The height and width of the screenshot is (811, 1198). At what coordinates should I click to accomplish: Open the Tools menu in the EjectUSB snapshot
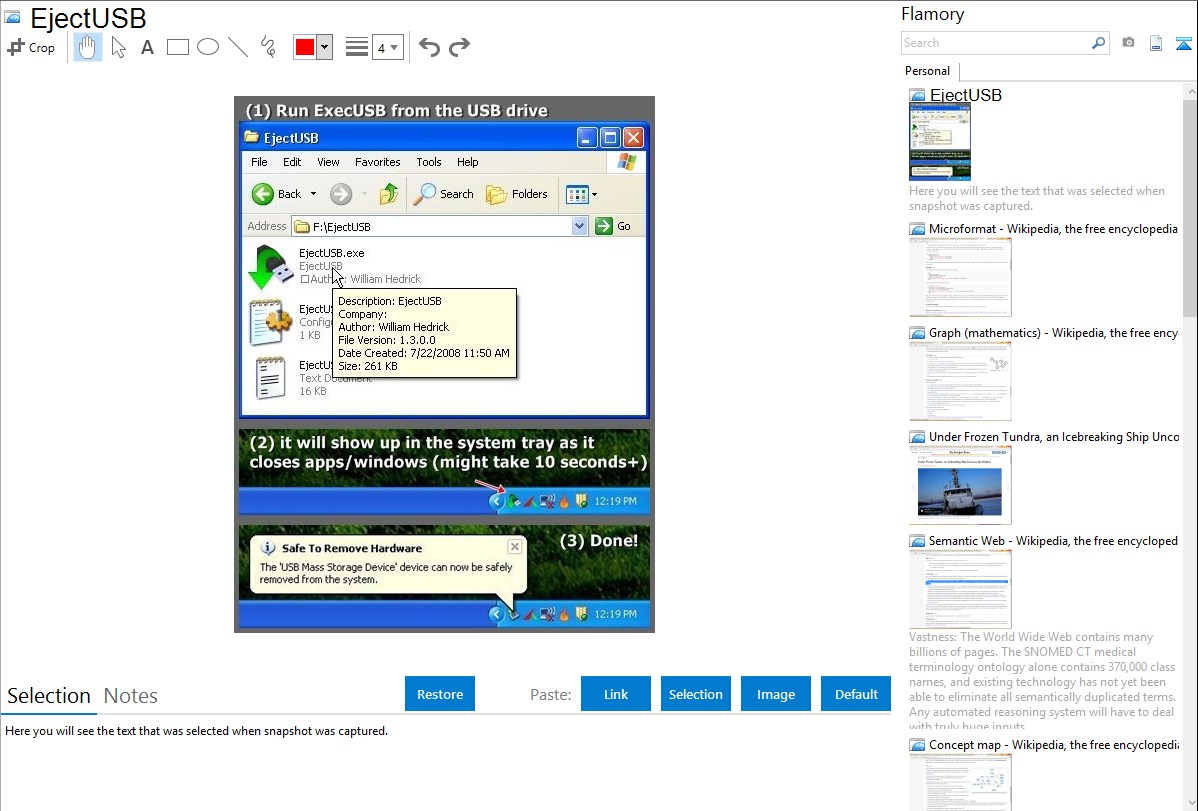coord(429,162)
